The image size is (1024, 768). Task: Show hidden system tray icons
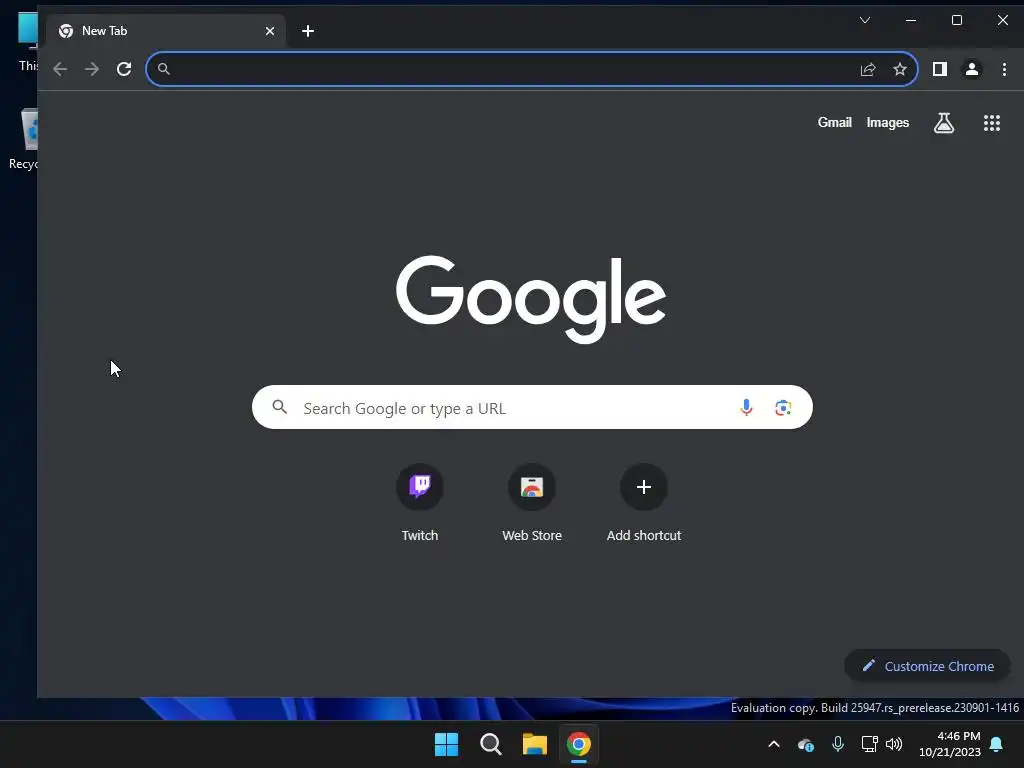tap(774, 744)
